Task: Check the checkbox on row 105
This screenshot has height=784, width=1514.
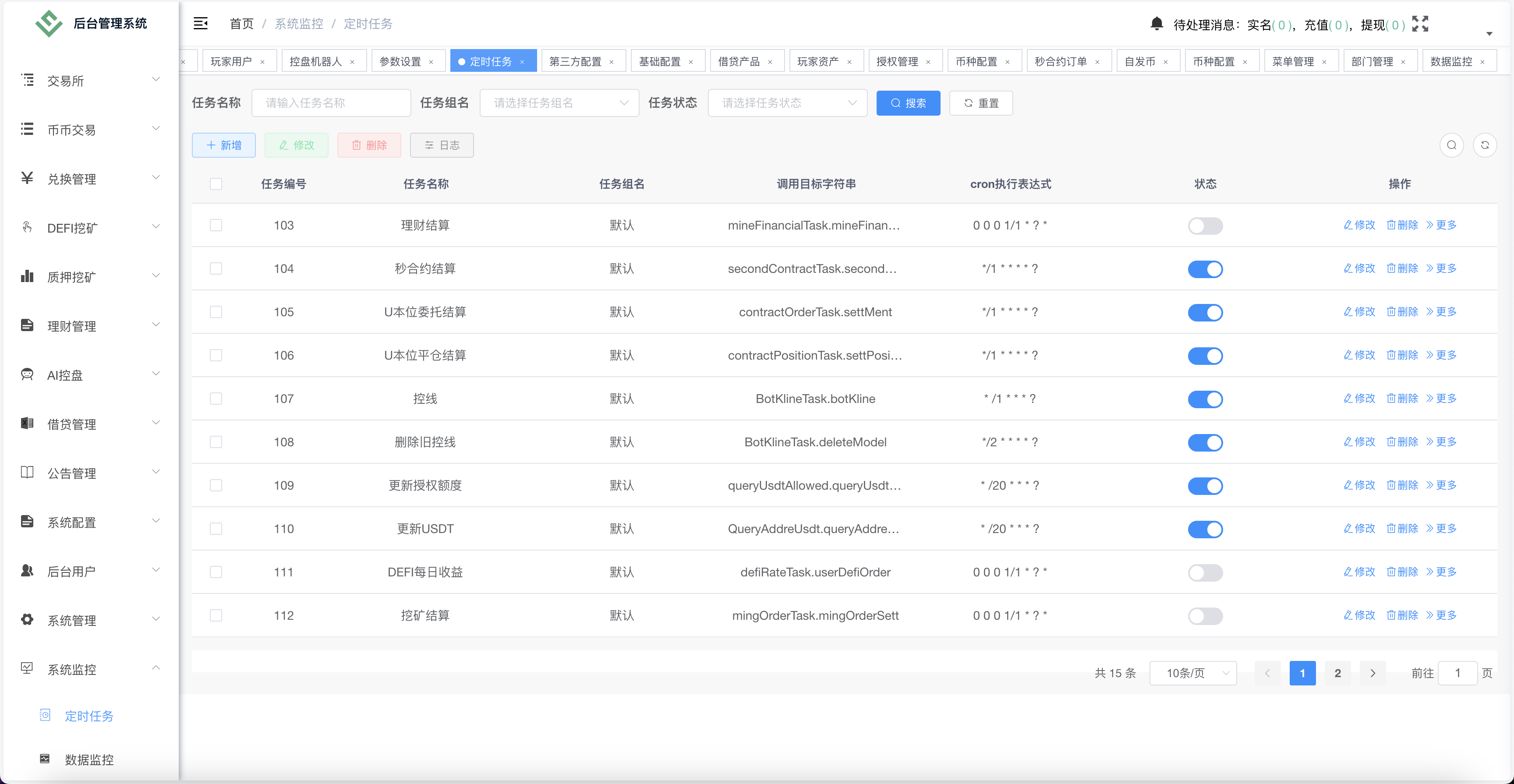Action: pyautogui.click(x=216, y=311)
